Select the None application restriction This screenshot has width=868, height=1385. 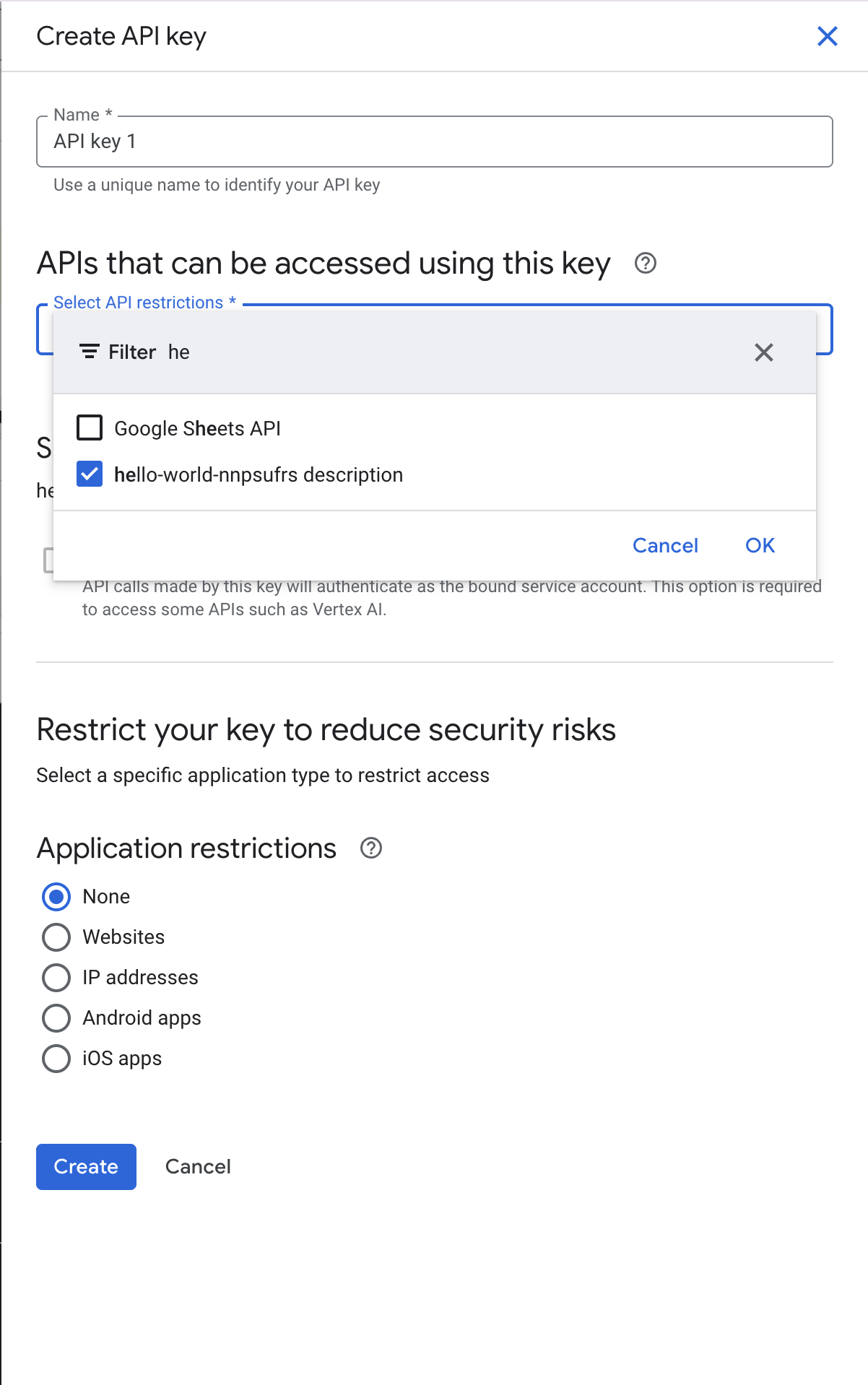pos(56,897)
